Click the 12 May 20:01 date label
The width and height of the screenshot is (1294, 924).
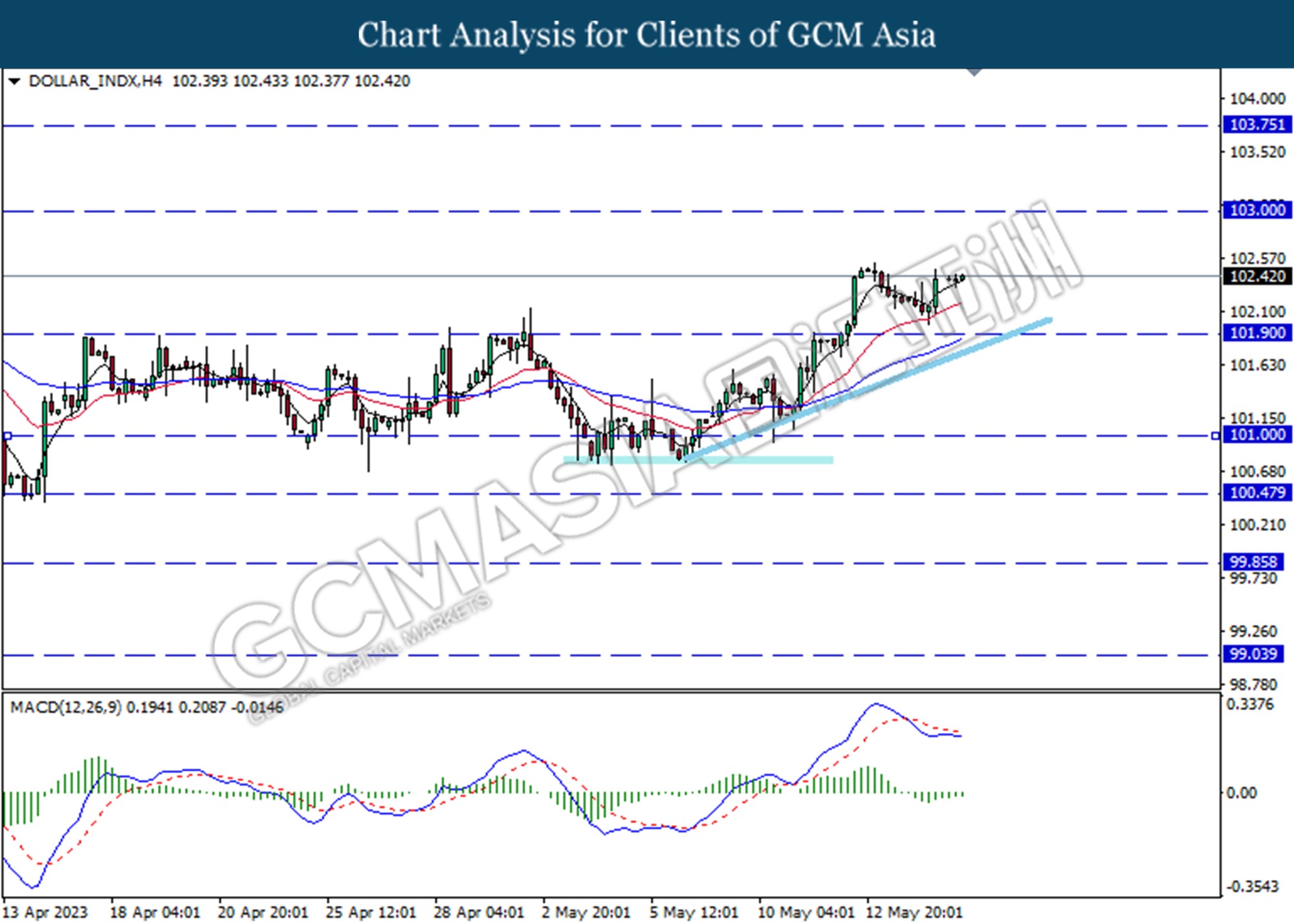tap(914, 912)
